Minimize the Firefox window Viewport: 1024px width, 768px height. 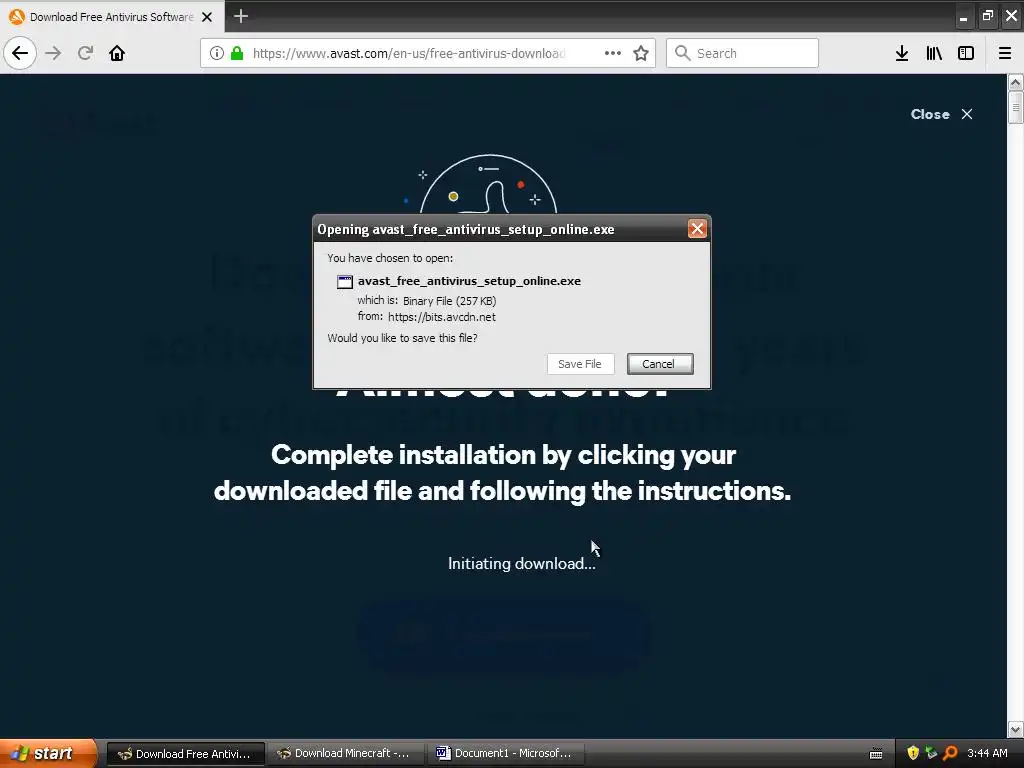click(963, 17)
